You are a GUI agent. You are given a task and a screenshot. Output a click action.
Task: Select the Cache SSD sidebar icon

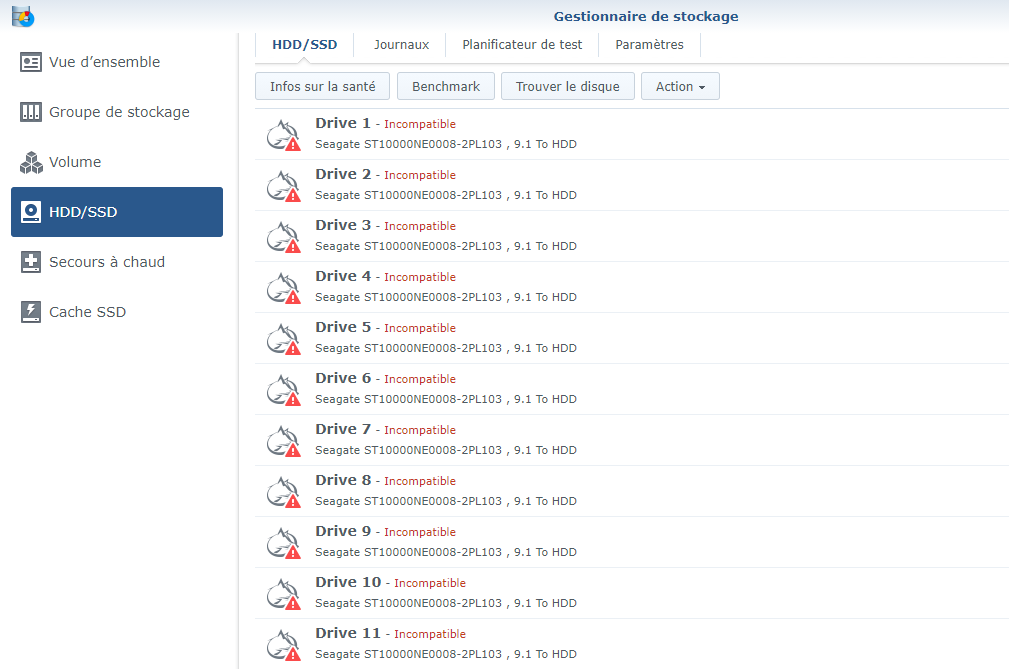[31, 312]
